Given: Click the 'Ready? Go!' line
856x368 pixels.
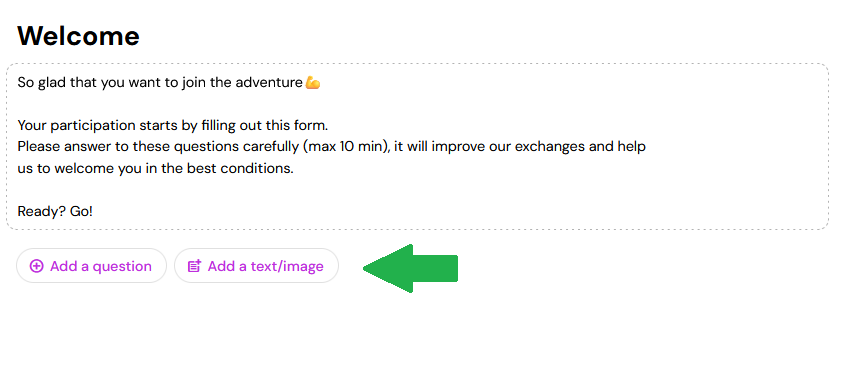Looking at the screenshot, I should coord(55,211).
